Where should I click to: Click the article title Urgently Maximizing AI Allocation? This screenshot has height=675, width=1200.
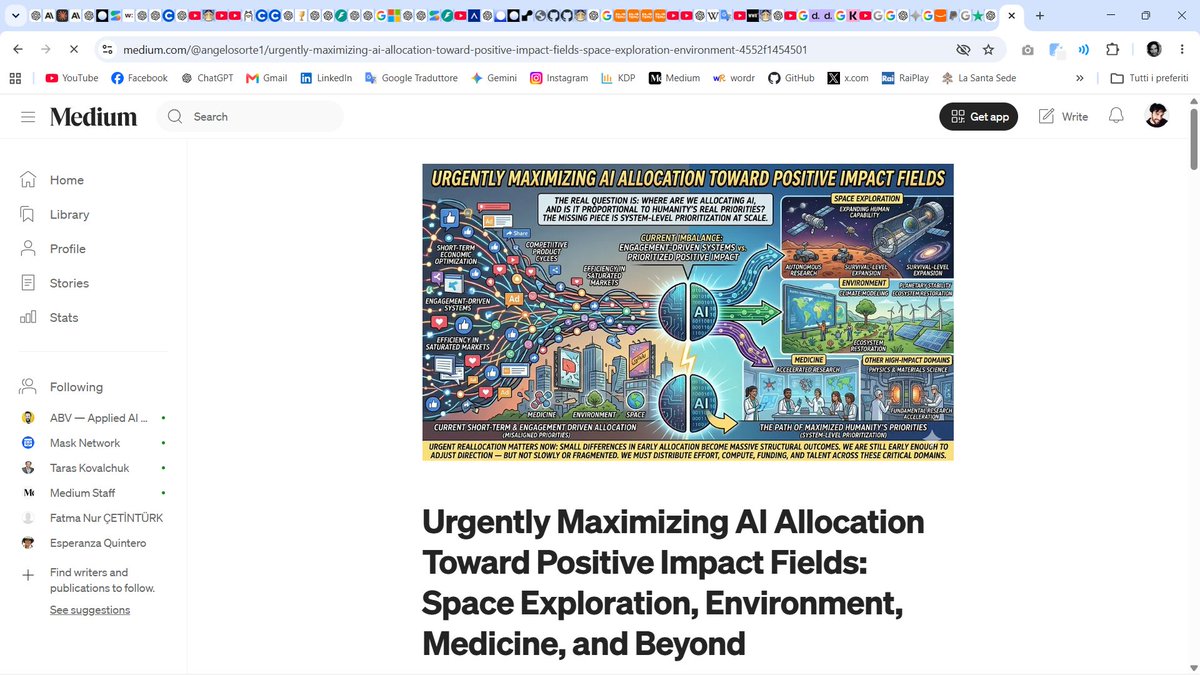coord(673,582)
